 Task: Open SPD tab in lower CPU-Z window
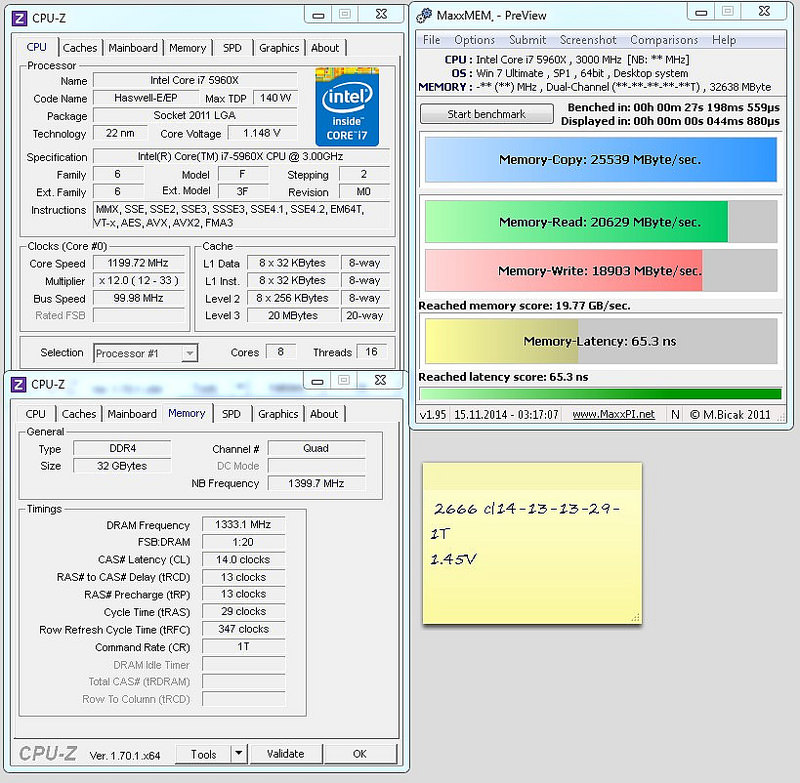coord(231,414)
